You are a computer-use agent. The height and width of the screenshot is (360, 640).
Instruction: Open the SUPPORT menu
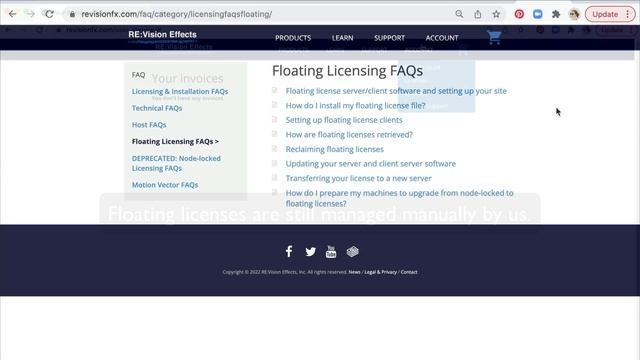(x=389, y=38)
